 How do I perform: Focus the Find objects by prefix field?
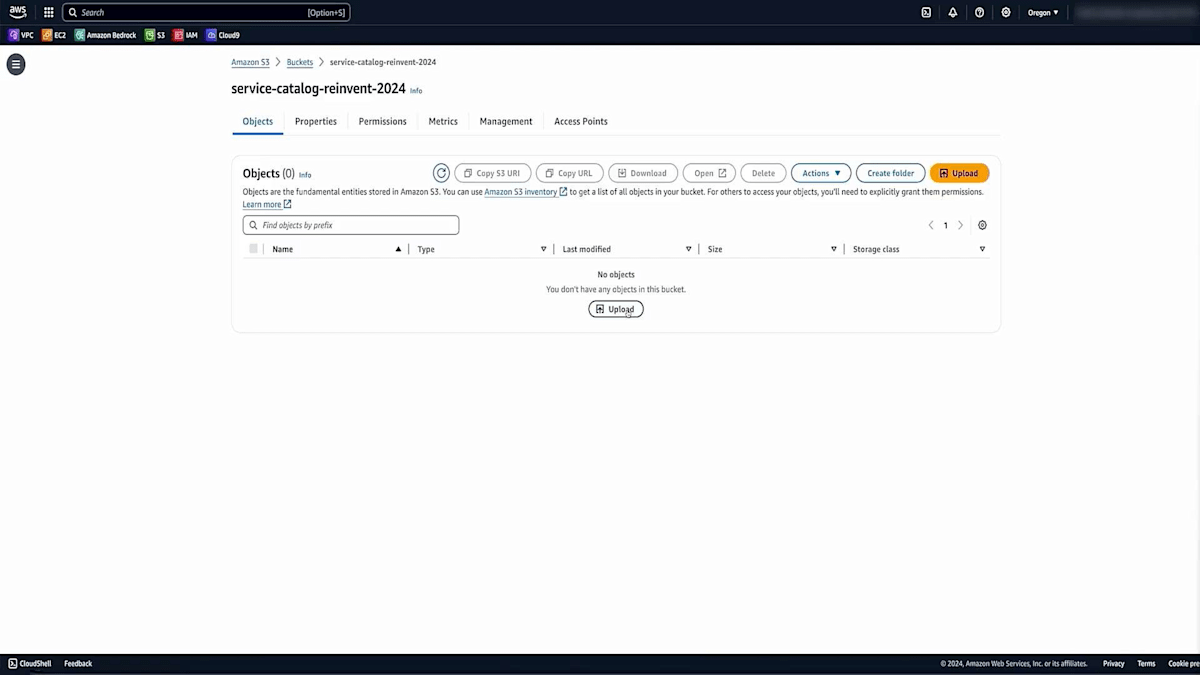tap(351, 225)
